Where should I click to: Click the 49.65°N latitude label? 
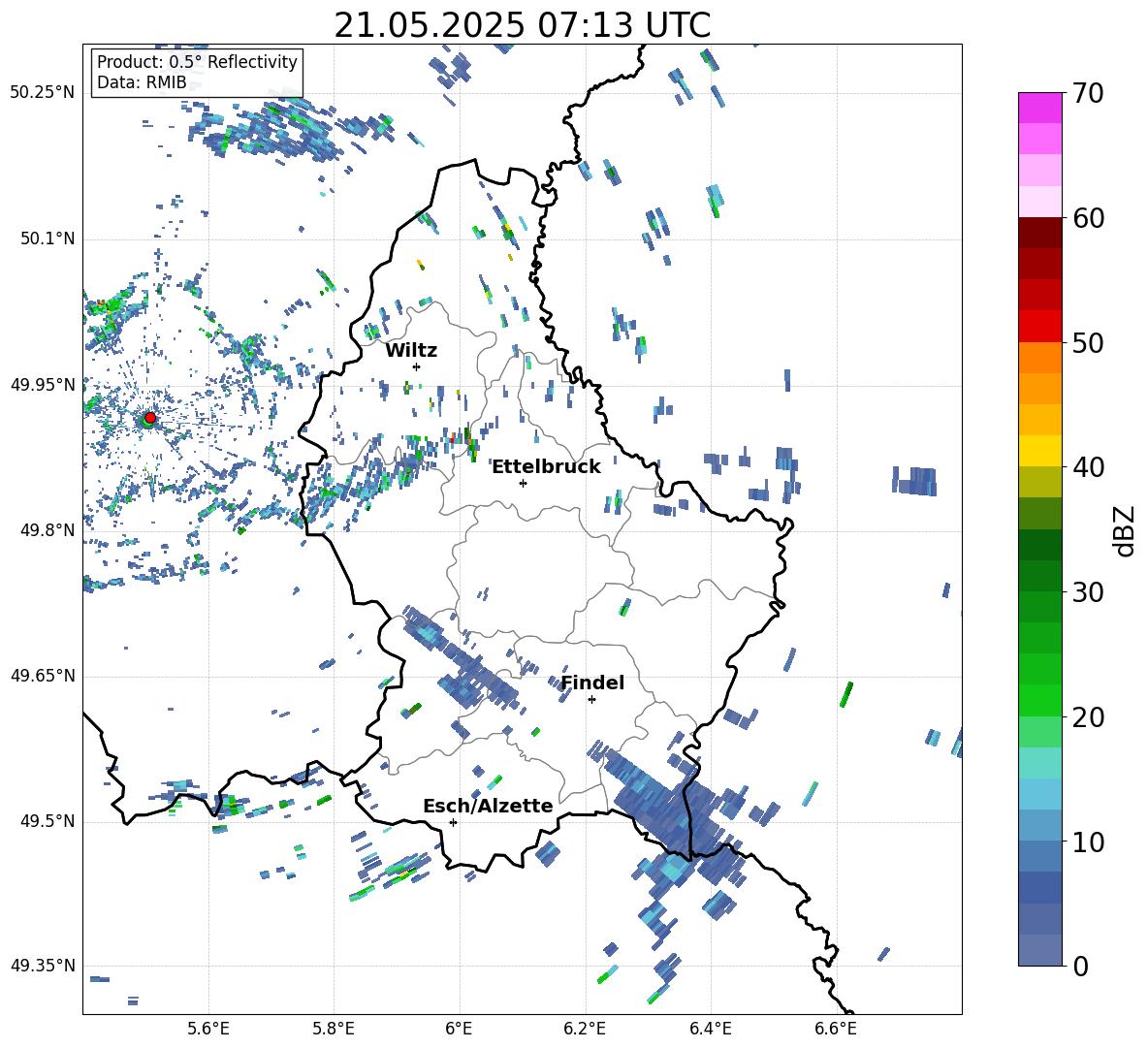tap(43, 675)
